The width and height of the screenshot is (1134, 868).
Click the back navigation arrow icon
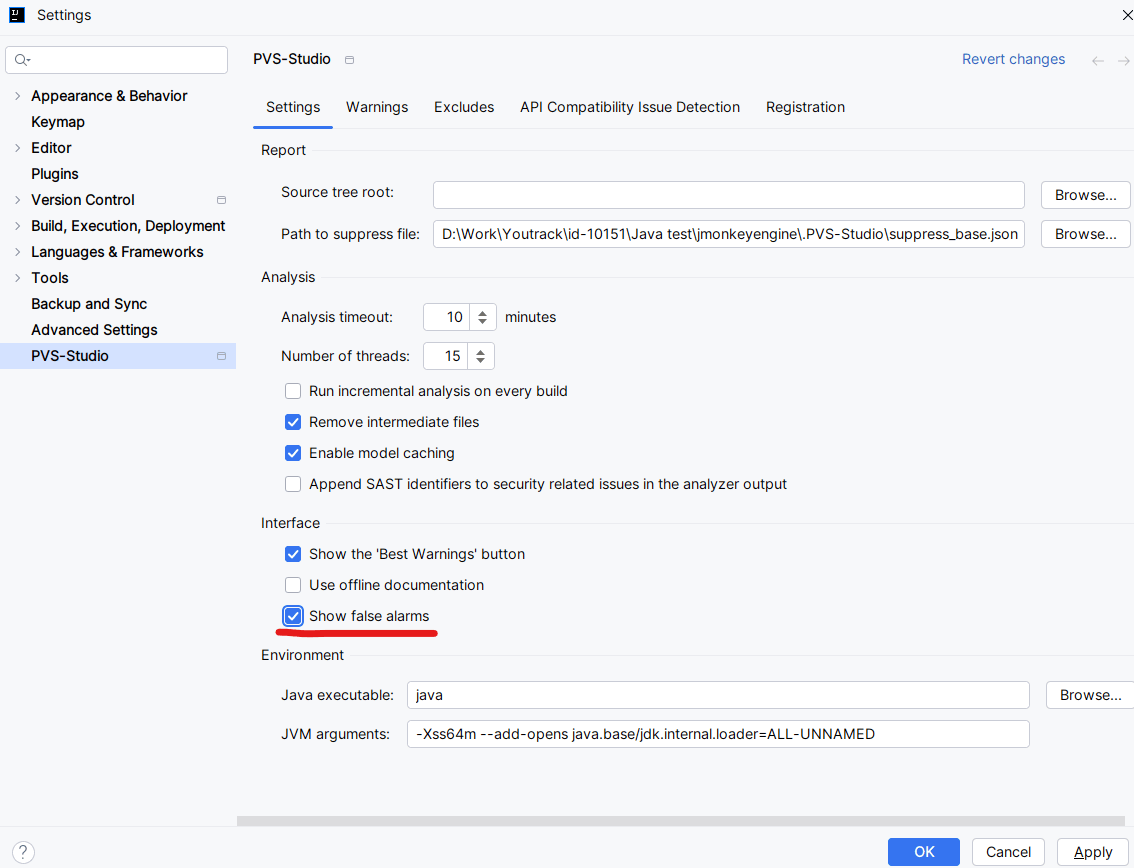pyautogui.click(x=1098, y=61)
